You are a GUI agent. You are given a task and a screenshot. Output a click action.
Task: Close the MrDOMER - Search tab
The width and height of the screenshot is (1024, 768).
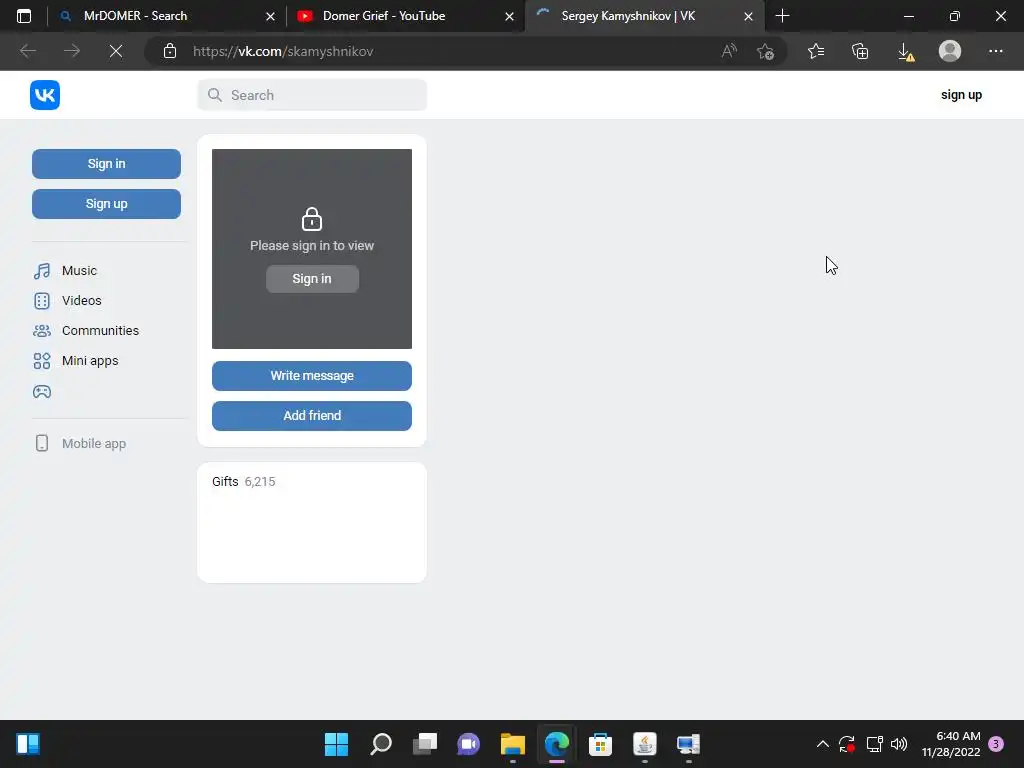pos(270,16)
